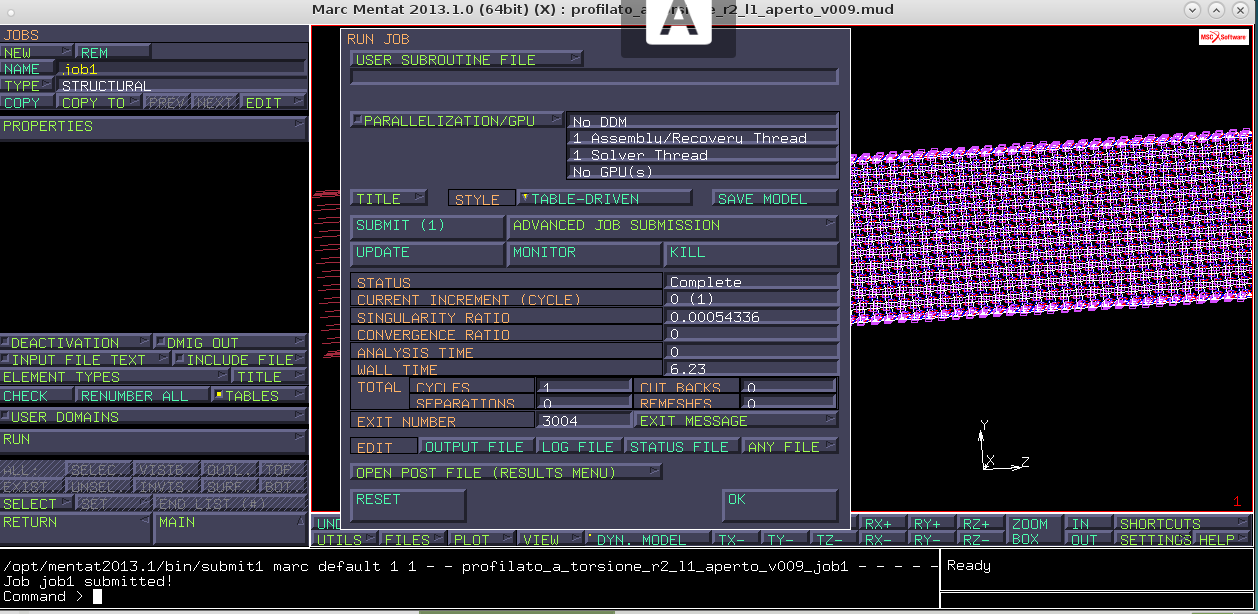The height and width of the screenshot is (614, 1258).
Task: Click the MSC Software logo
Action: (1224, 37)
